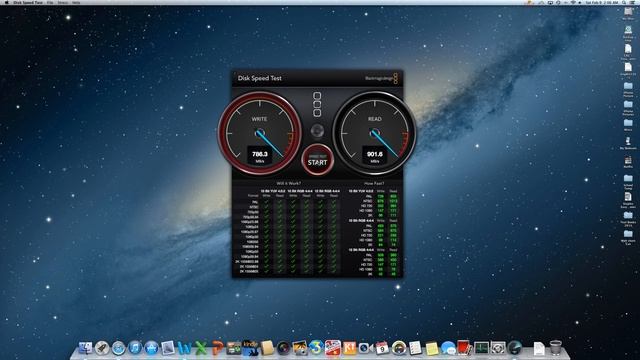The width and height of the screenshot is (640, 360).
Task: Open Finder from the Dock
Action: pos(85,348)
